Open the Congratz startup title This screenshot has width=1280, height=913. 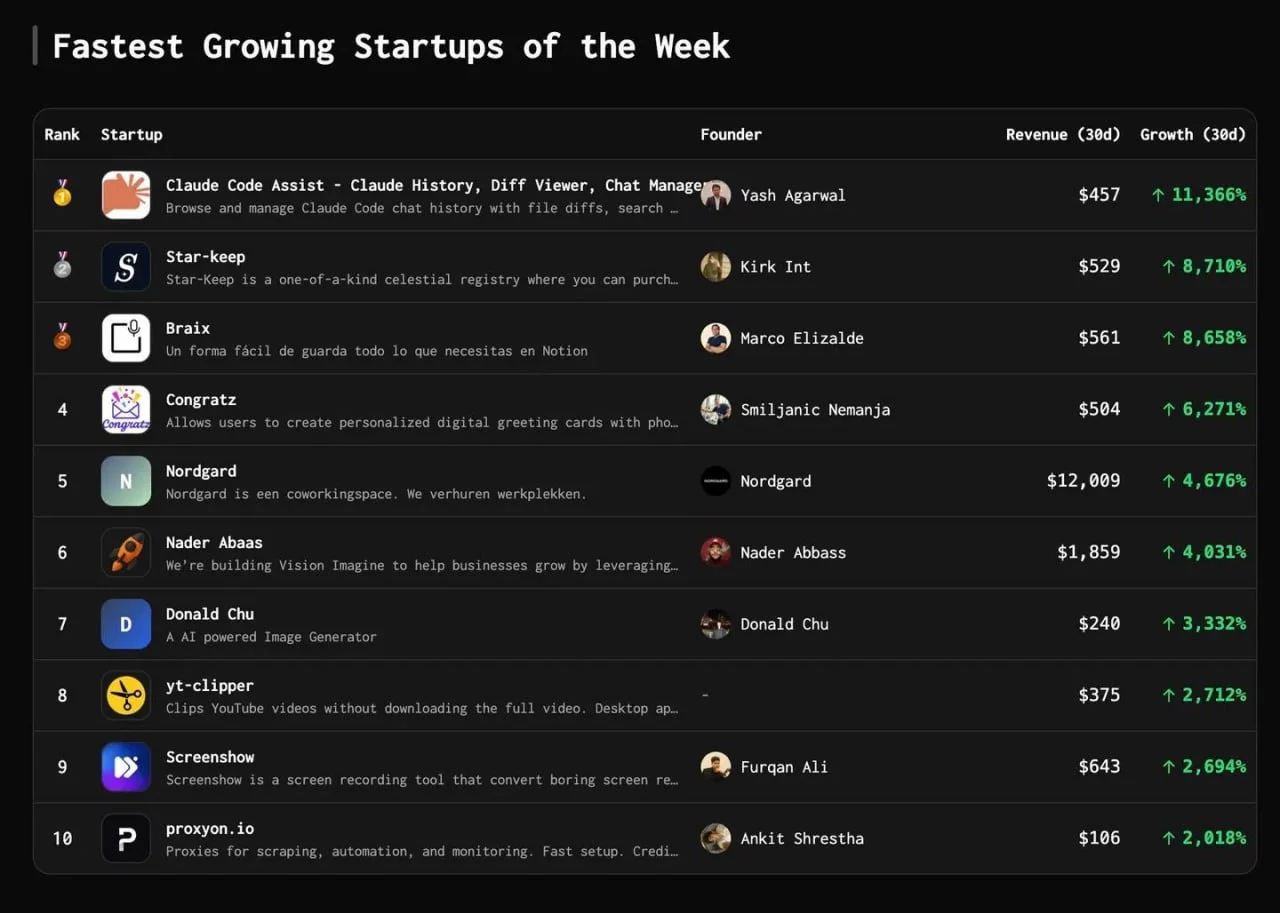point(201,399)
